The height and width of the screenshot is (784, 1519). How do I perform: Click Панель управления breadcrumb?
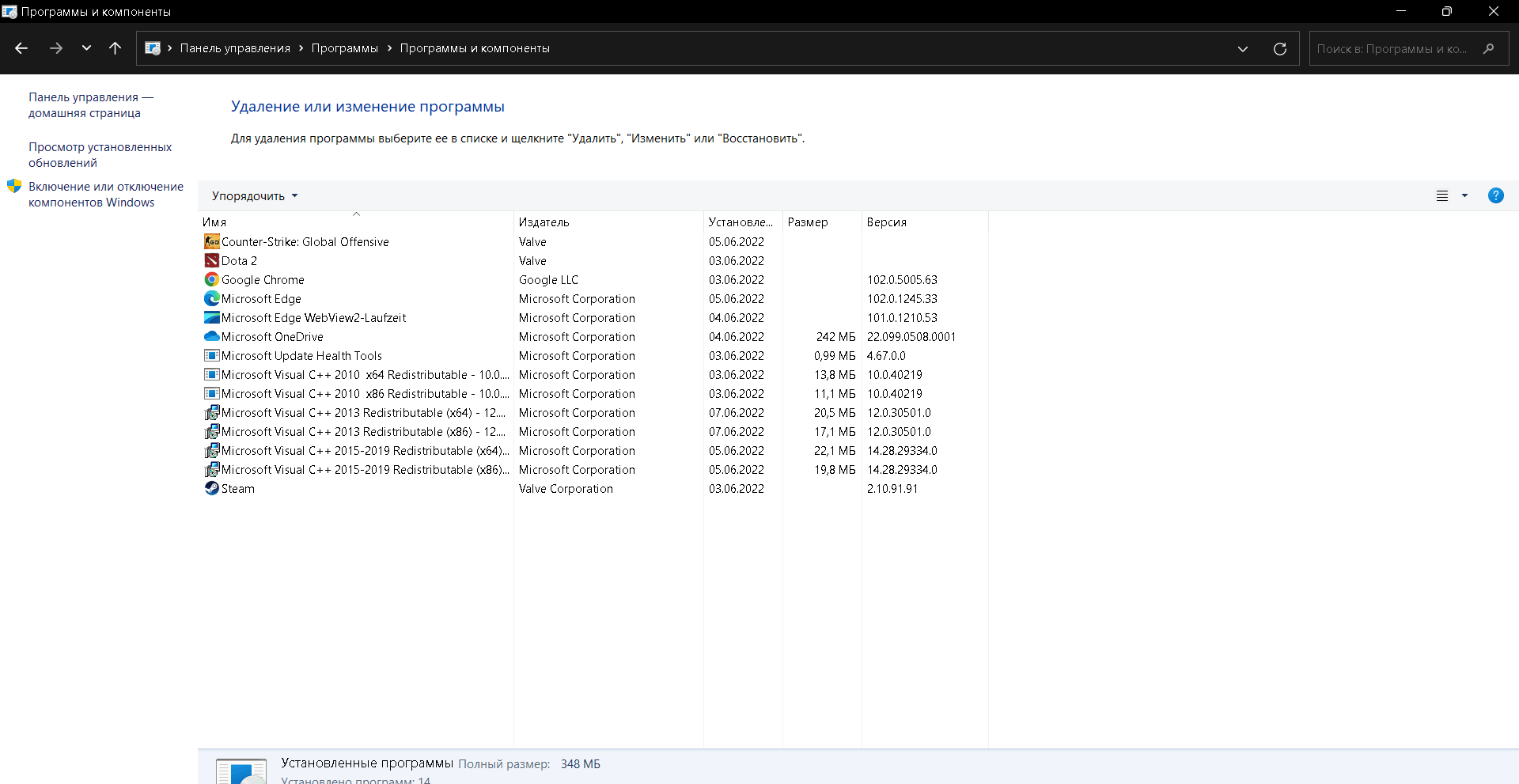[235, 48]
